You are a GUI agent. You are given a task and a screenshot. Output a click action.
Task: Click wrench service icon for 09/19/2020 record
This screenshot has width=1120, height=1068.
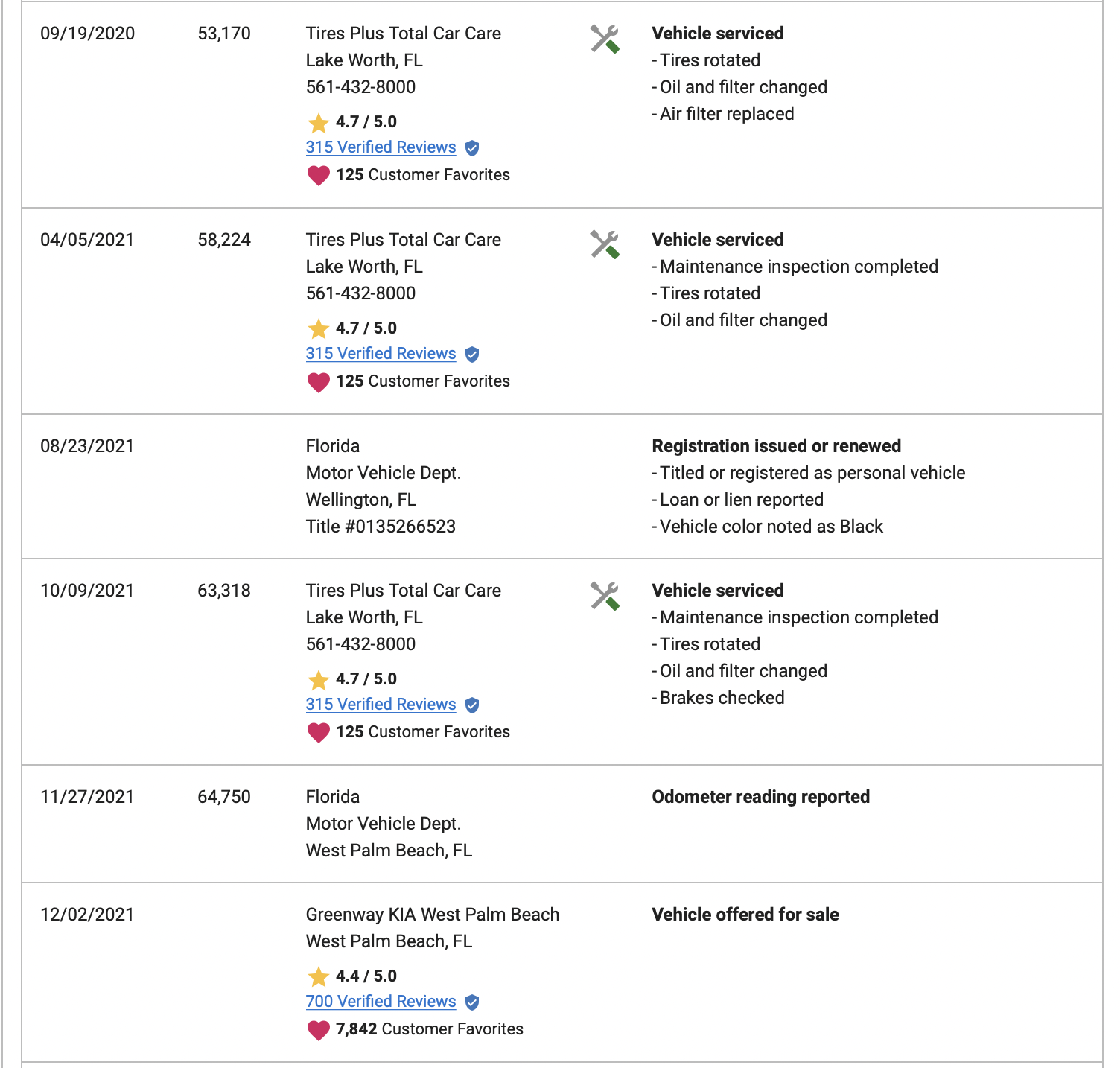click(x=605, y=39)
